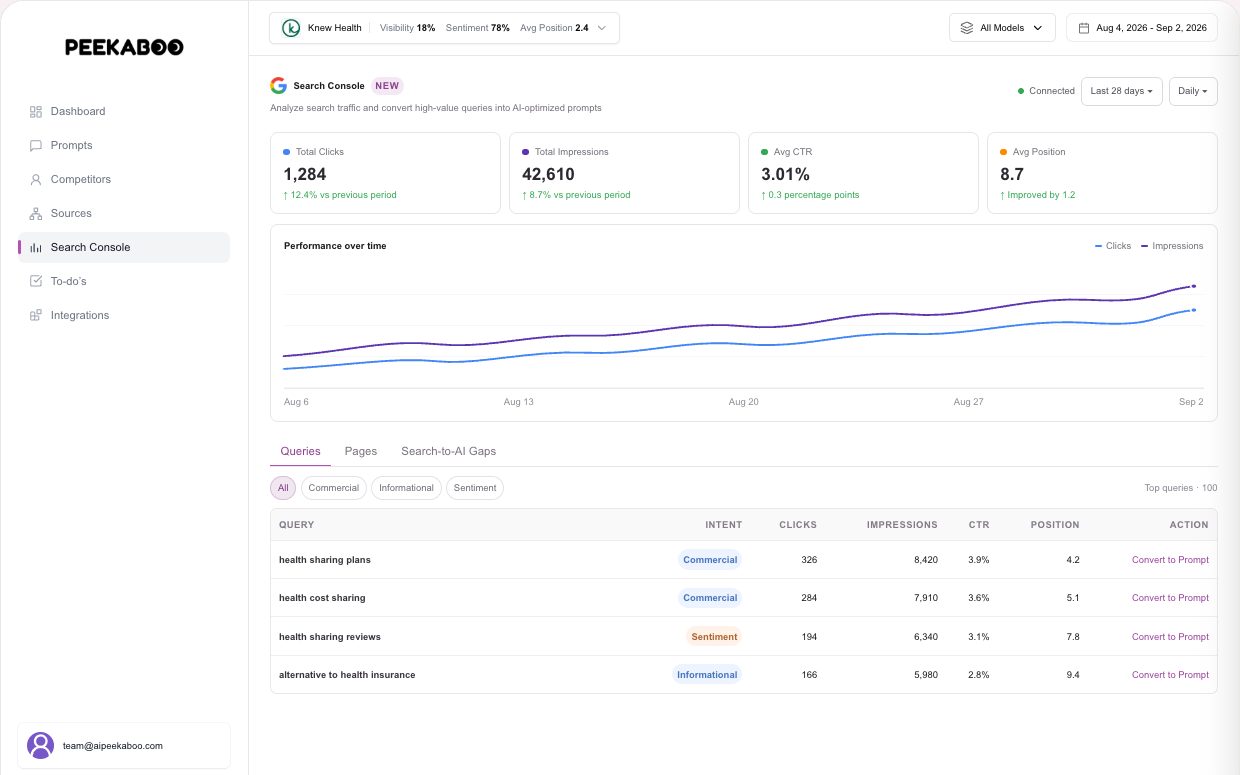Click the Informational tag on alternative insurance row

(x=707, y=675)
